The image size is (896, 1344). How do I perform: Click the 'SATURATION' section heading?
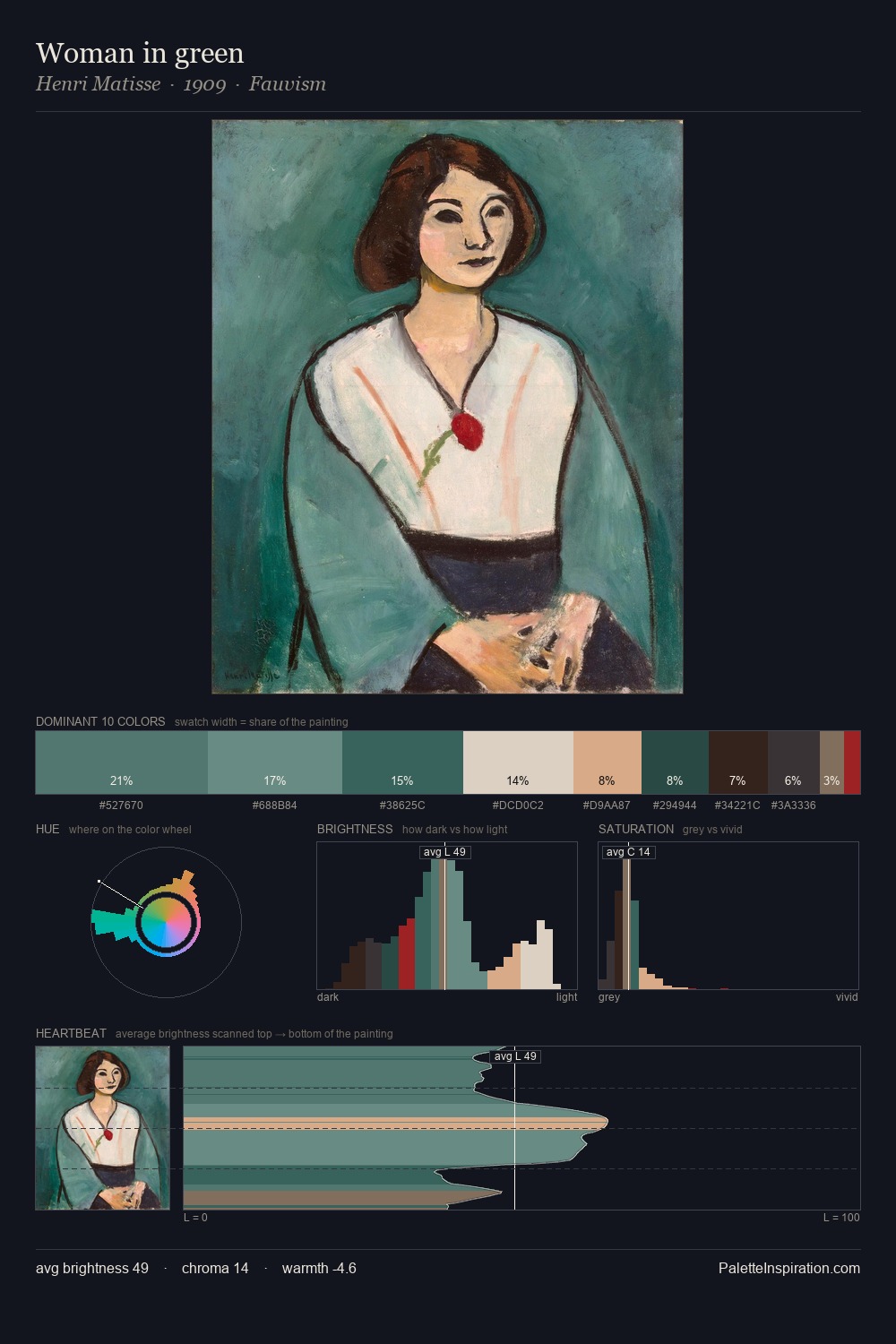[636, 829]
